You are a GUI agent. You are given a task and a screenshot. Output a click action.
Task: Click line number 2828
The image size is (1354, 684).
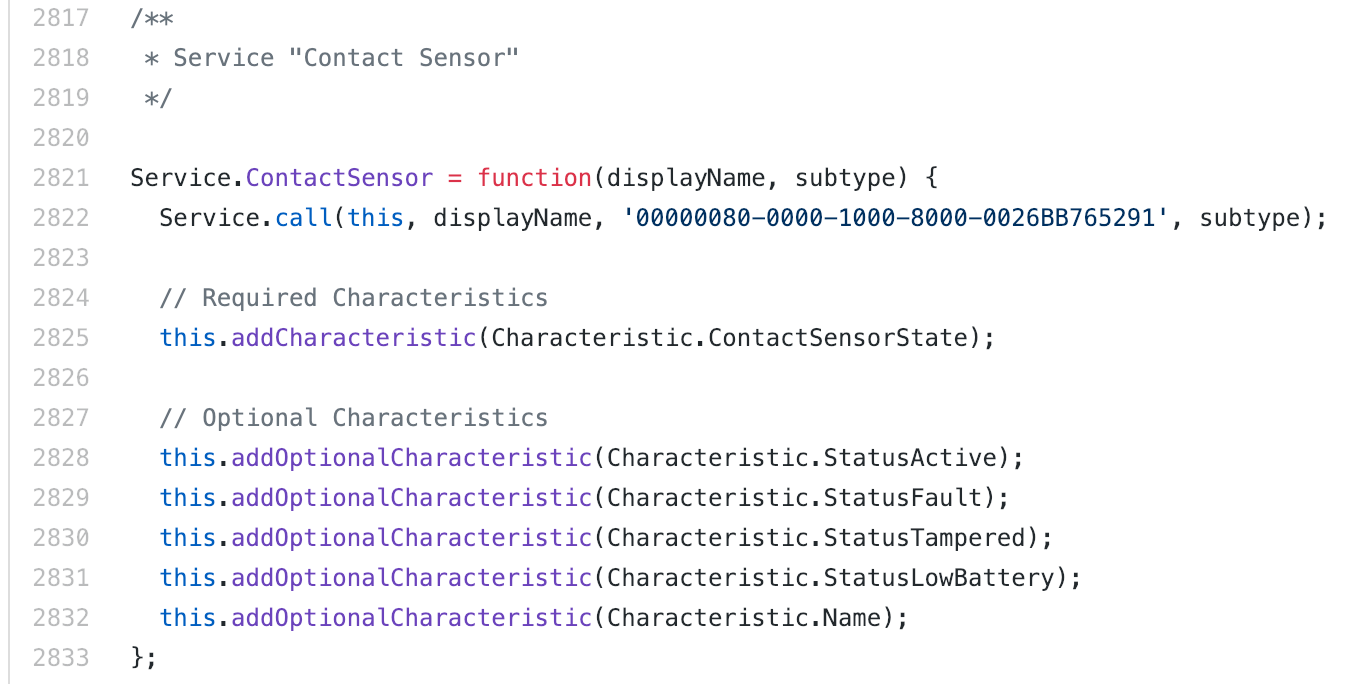pyautogui.click(x=61, y=458)
